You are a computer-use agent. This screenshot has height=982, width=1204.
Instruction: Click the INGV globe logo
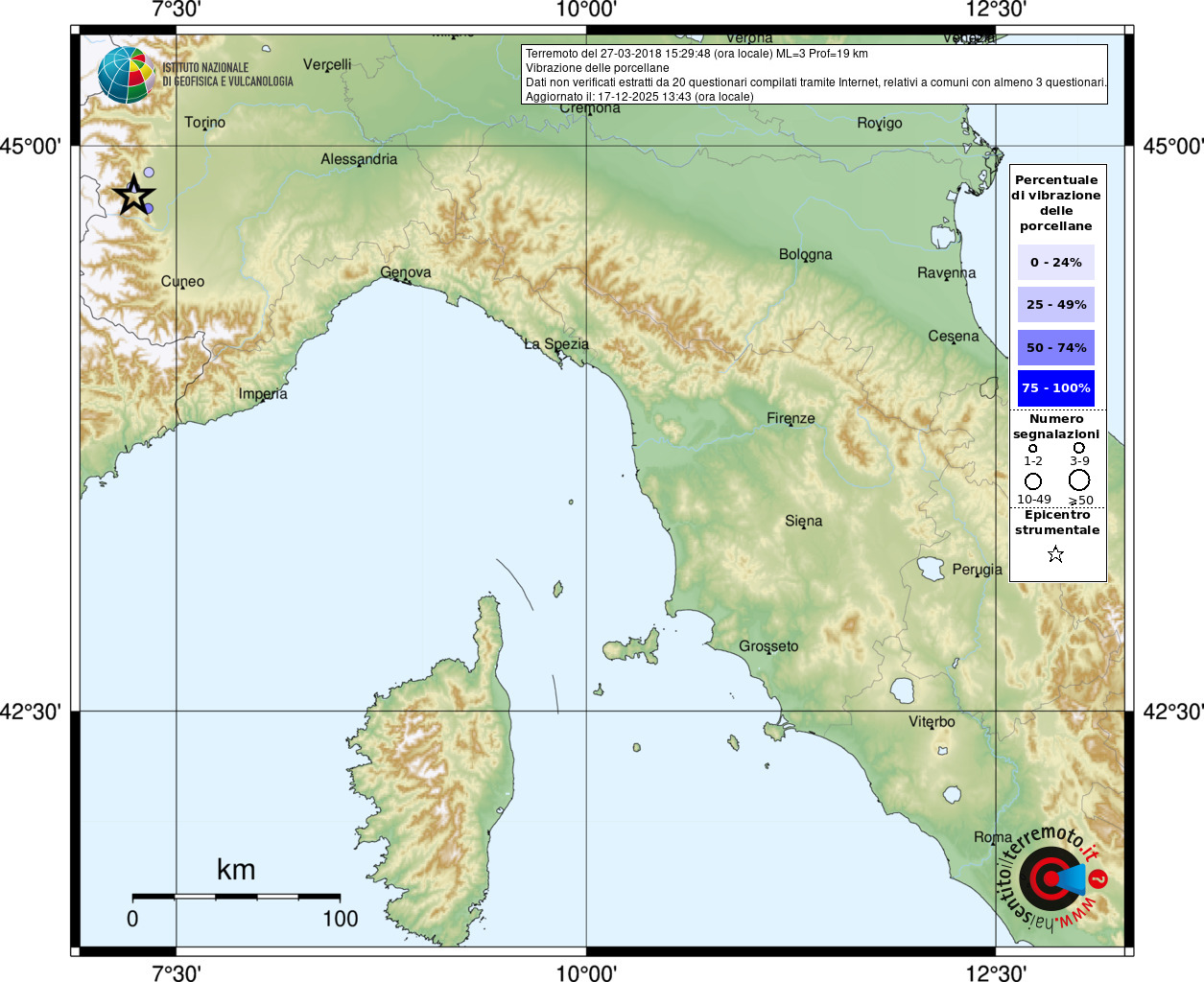[x=126, y=75]
